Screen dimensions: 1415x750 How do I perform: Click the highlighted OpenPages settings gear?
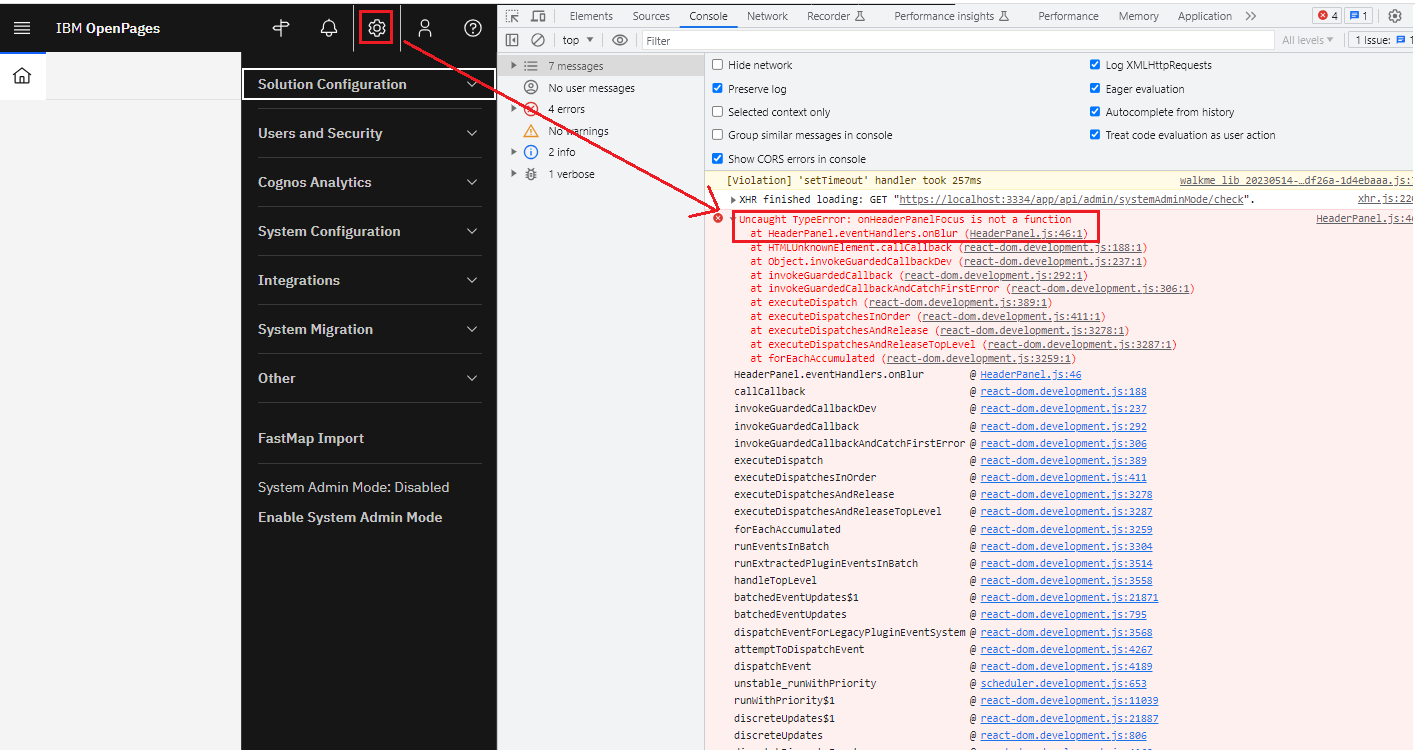coord(376,27)
